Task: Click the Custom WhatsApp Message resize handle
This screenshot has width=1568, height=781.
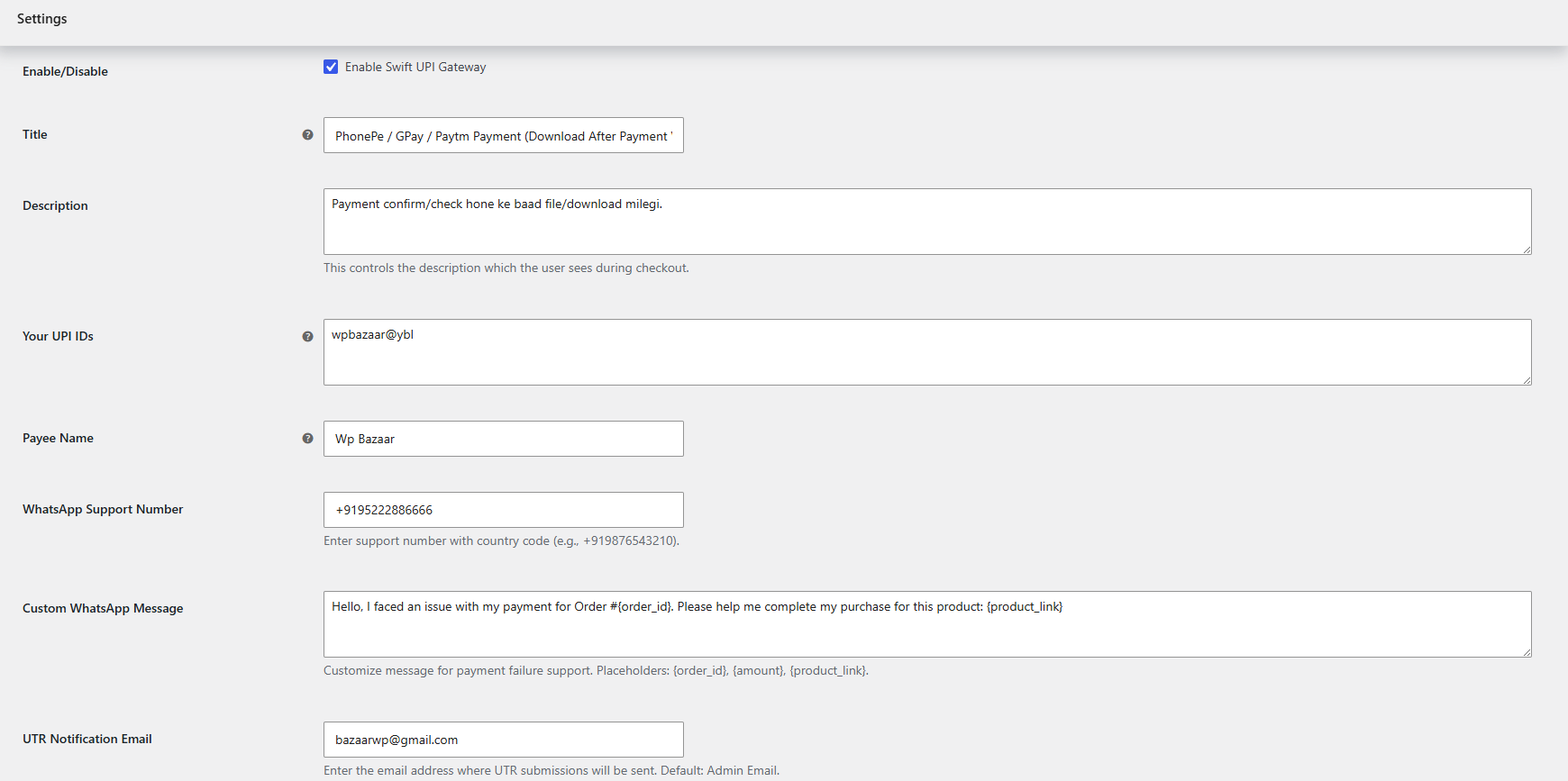Action: point(1527,652)
